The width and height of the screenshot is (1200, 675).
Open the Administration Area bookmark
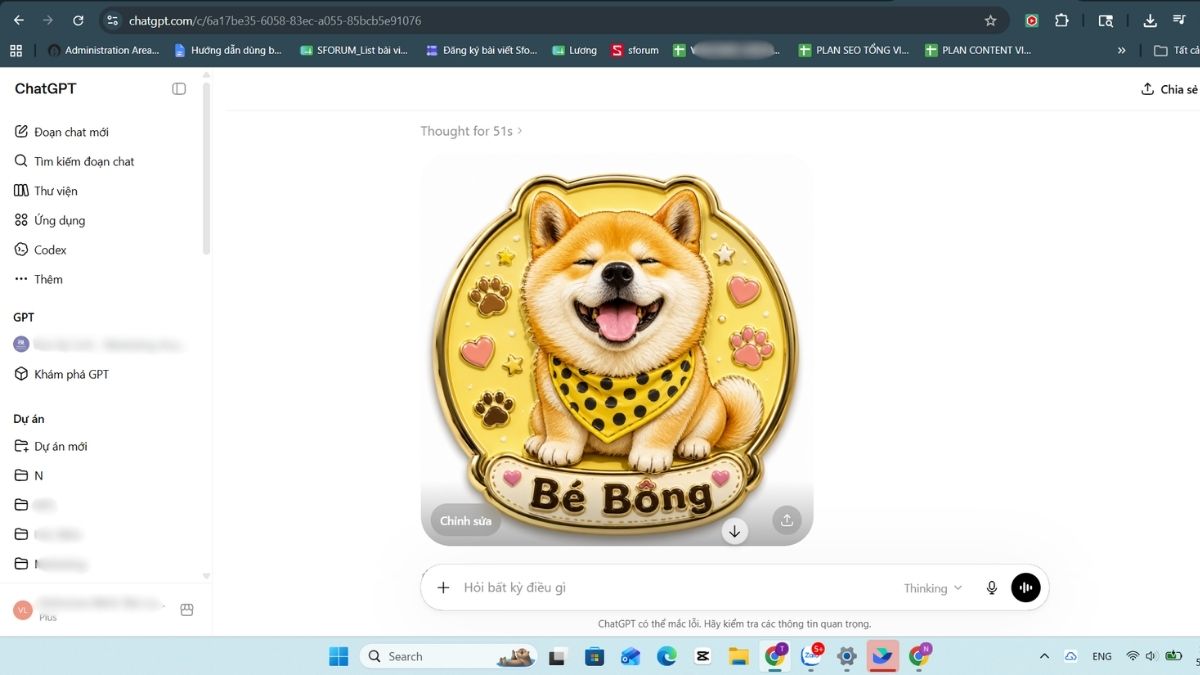103,50
